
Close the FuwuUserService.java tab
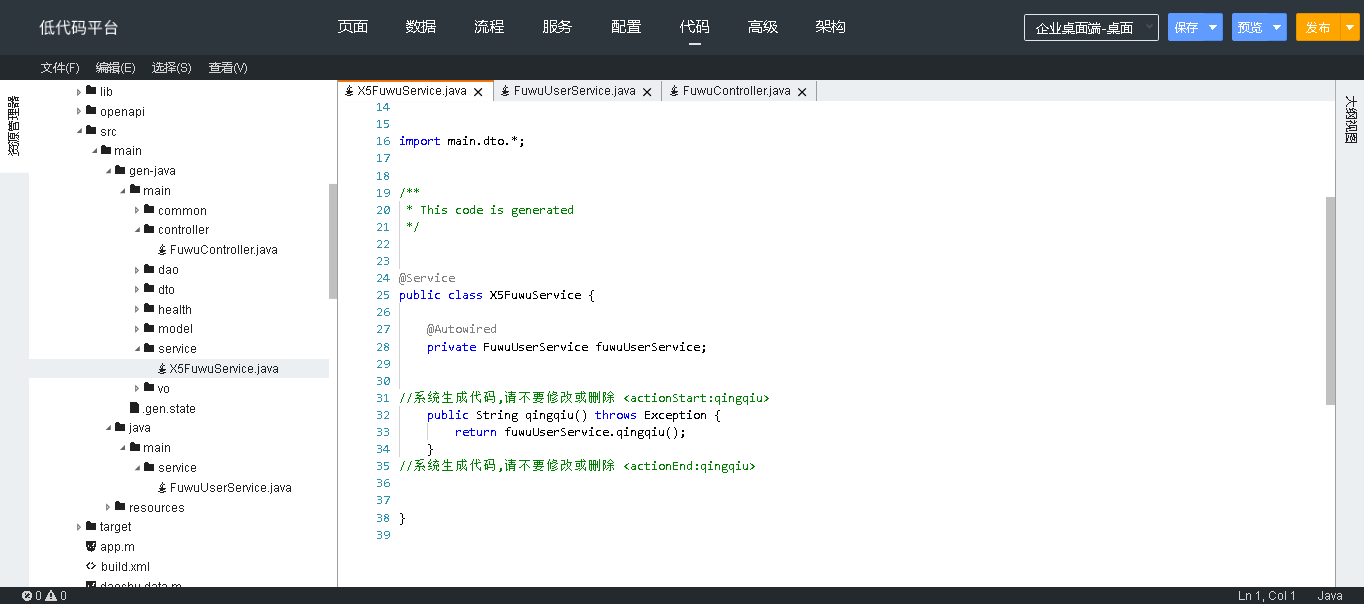pos(647,92)
